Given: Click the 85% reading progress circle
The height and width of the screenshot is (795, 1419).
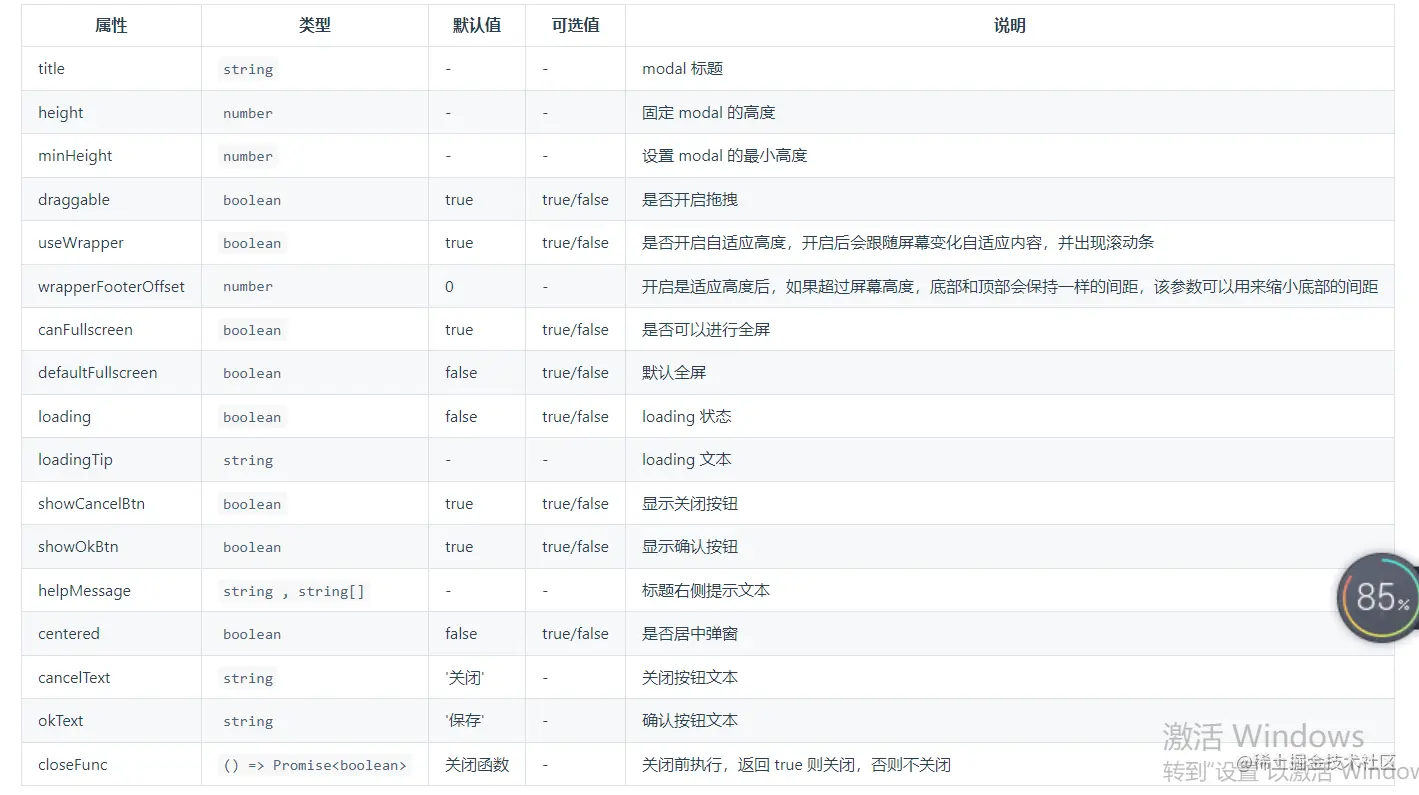Looking at the screenshot, I should tap(1380, 597).
